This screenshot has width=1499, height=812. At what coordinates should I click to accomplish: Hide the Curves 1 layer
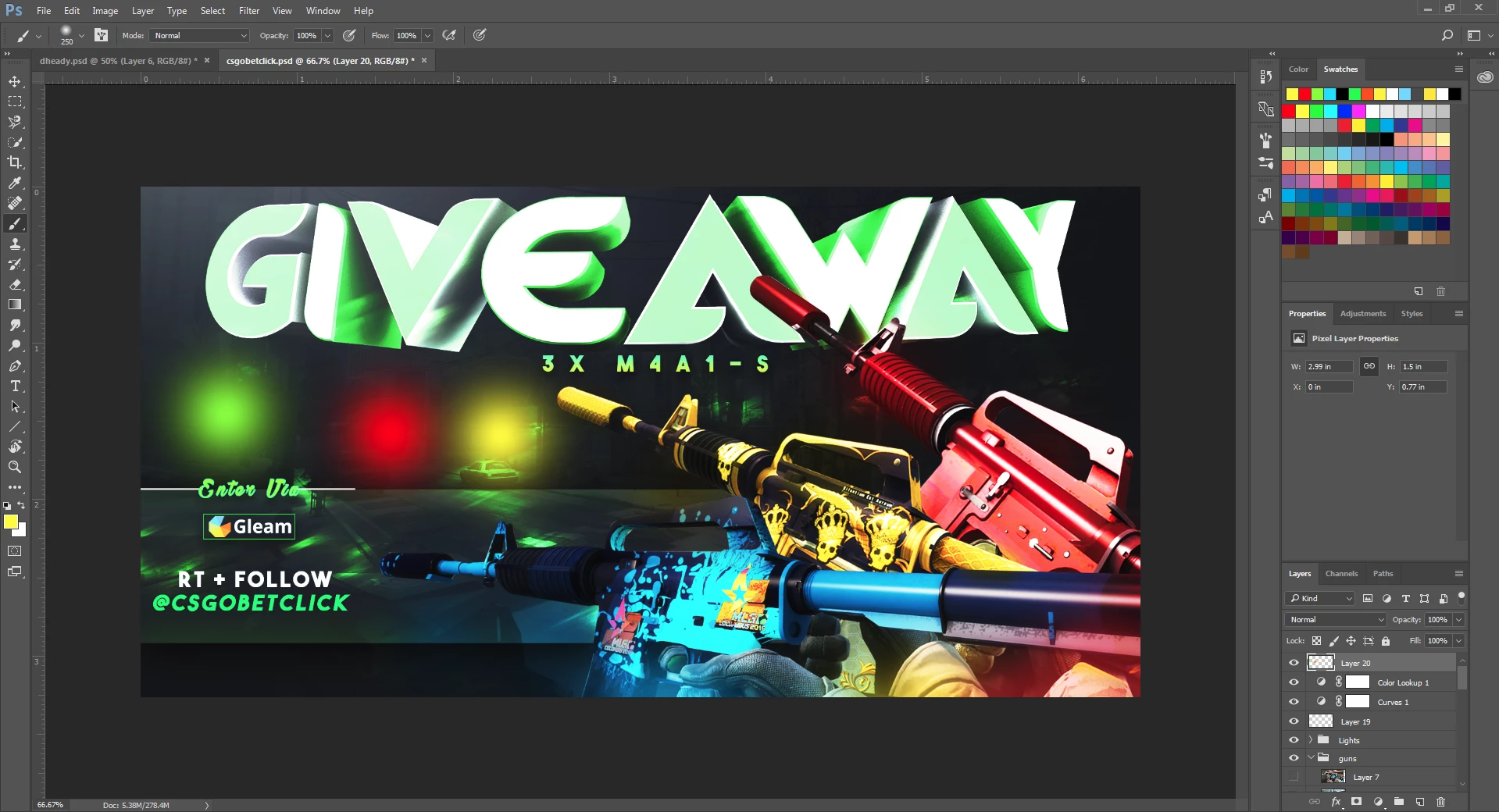click(1294, 702)
